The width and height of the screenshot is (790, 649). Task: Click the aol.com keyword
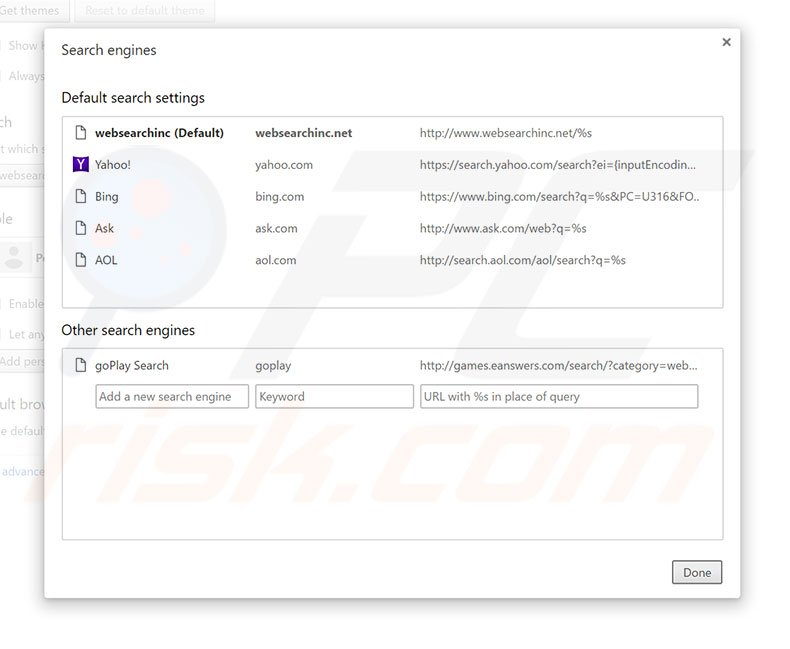click(276, 260)
